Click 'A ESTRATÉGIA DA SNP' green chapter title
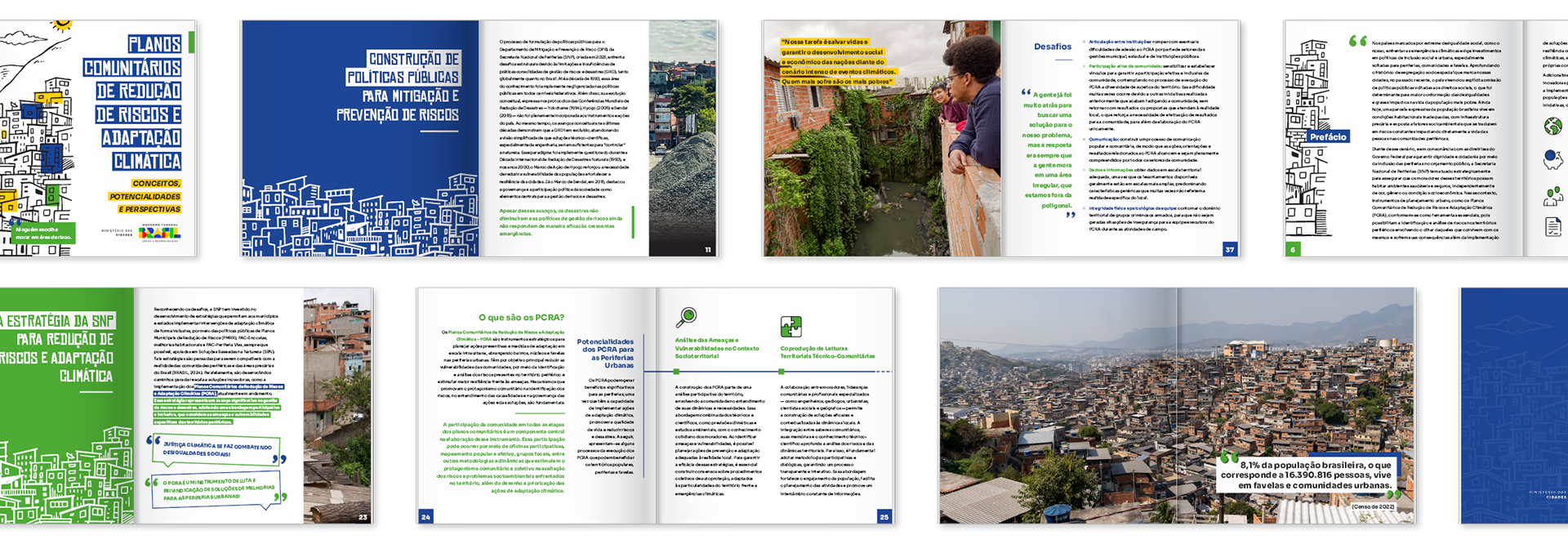 (x=59, y=348)
